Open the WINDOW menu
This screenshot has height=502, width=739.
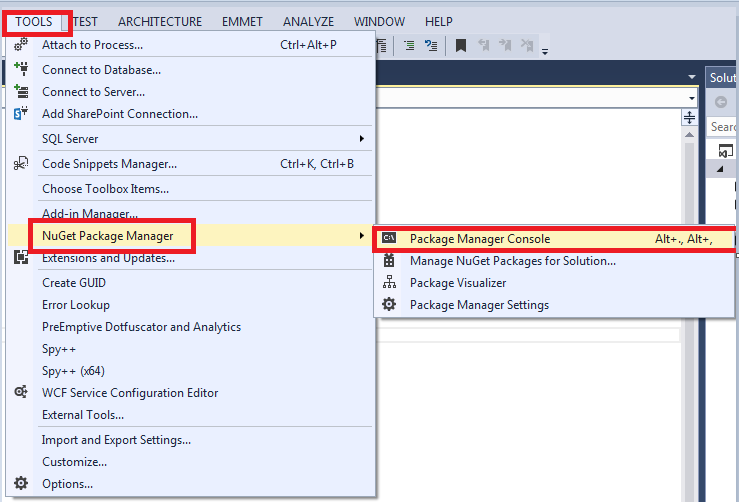tap(379, 22)
